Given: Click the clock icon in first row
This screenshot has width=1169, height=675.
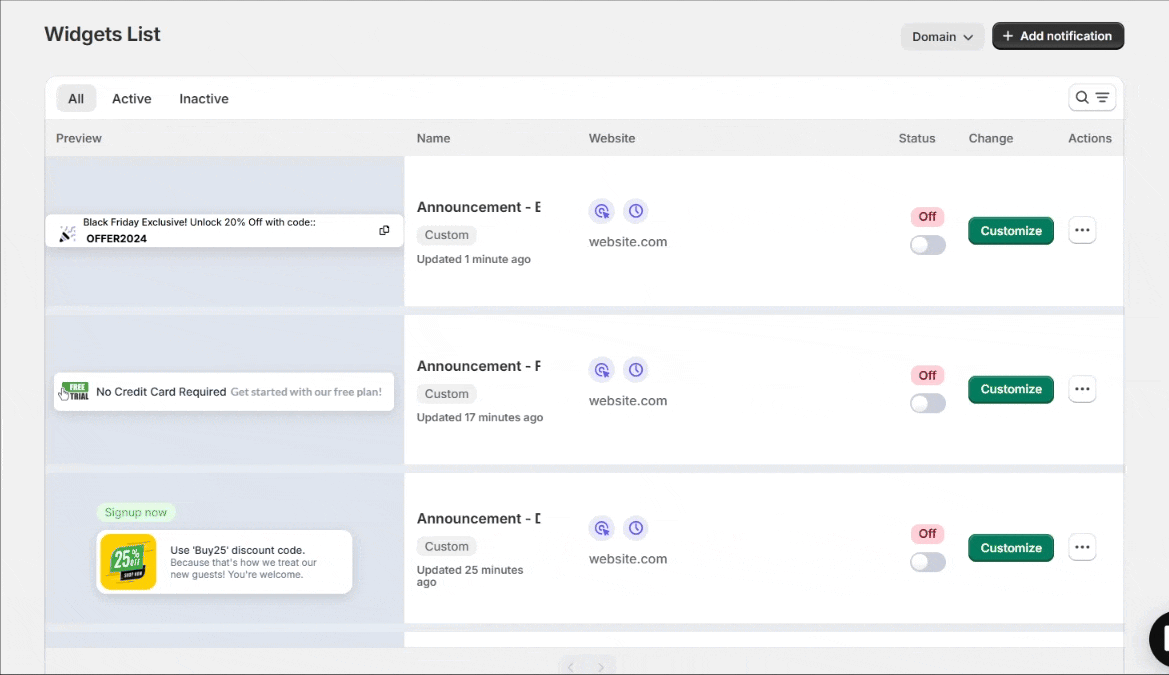Looking at the screenshot, I should coord(635,211).
